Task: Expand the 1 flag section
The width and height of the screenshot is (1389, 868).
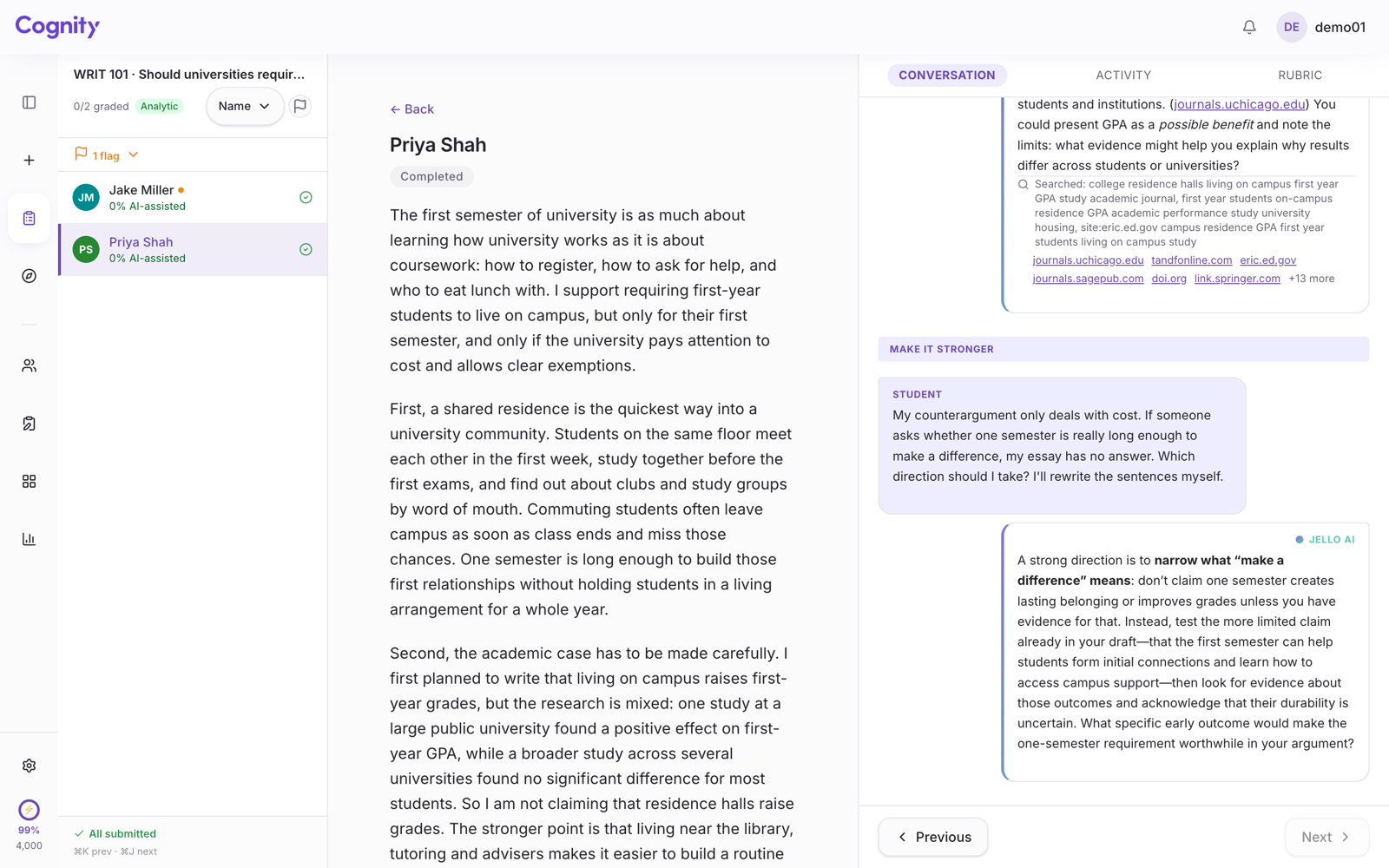Action: (107, 155)
